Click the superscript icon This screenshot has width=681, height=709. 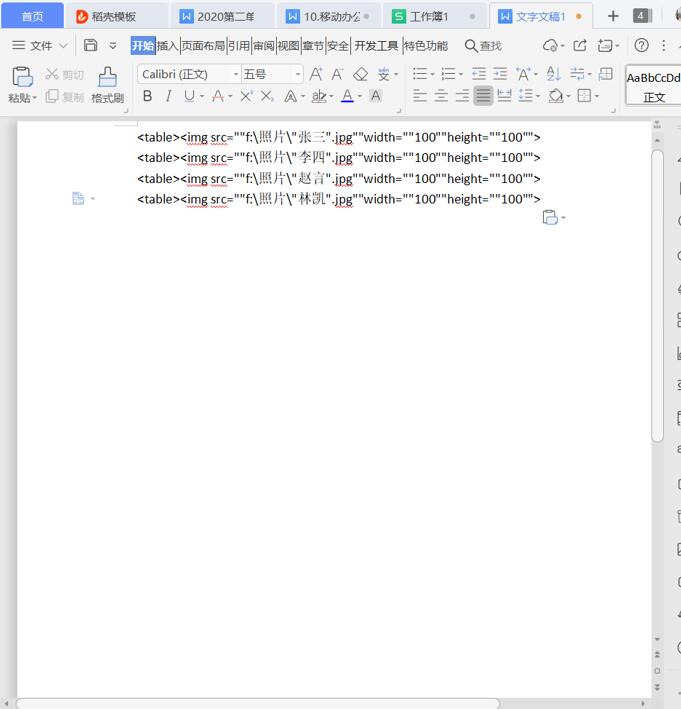pyautogui.click(x=246, y=96)
